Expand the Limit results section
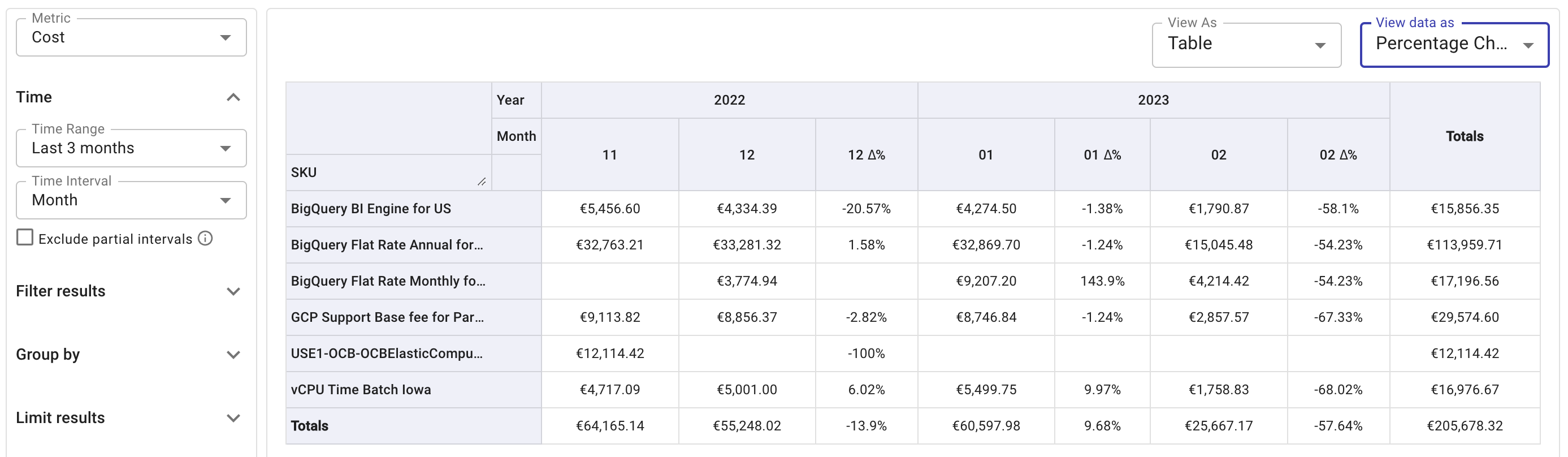The height and width of the screenshot is (457, 1568). coord(233,418)
